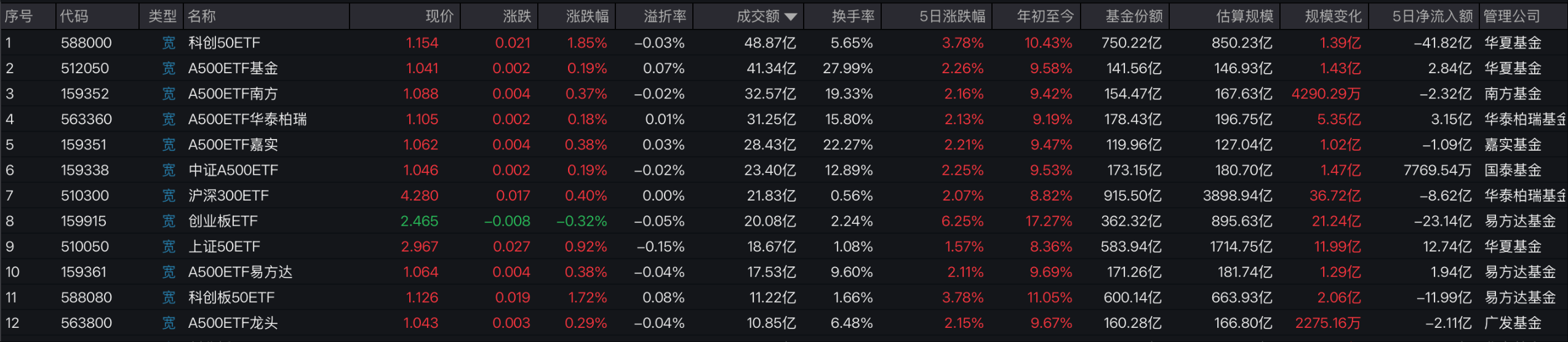This screenshot has width=1568, height=342.
Task: Click the 宽 type badge for 创业板ETF
Action: point(169,221)
